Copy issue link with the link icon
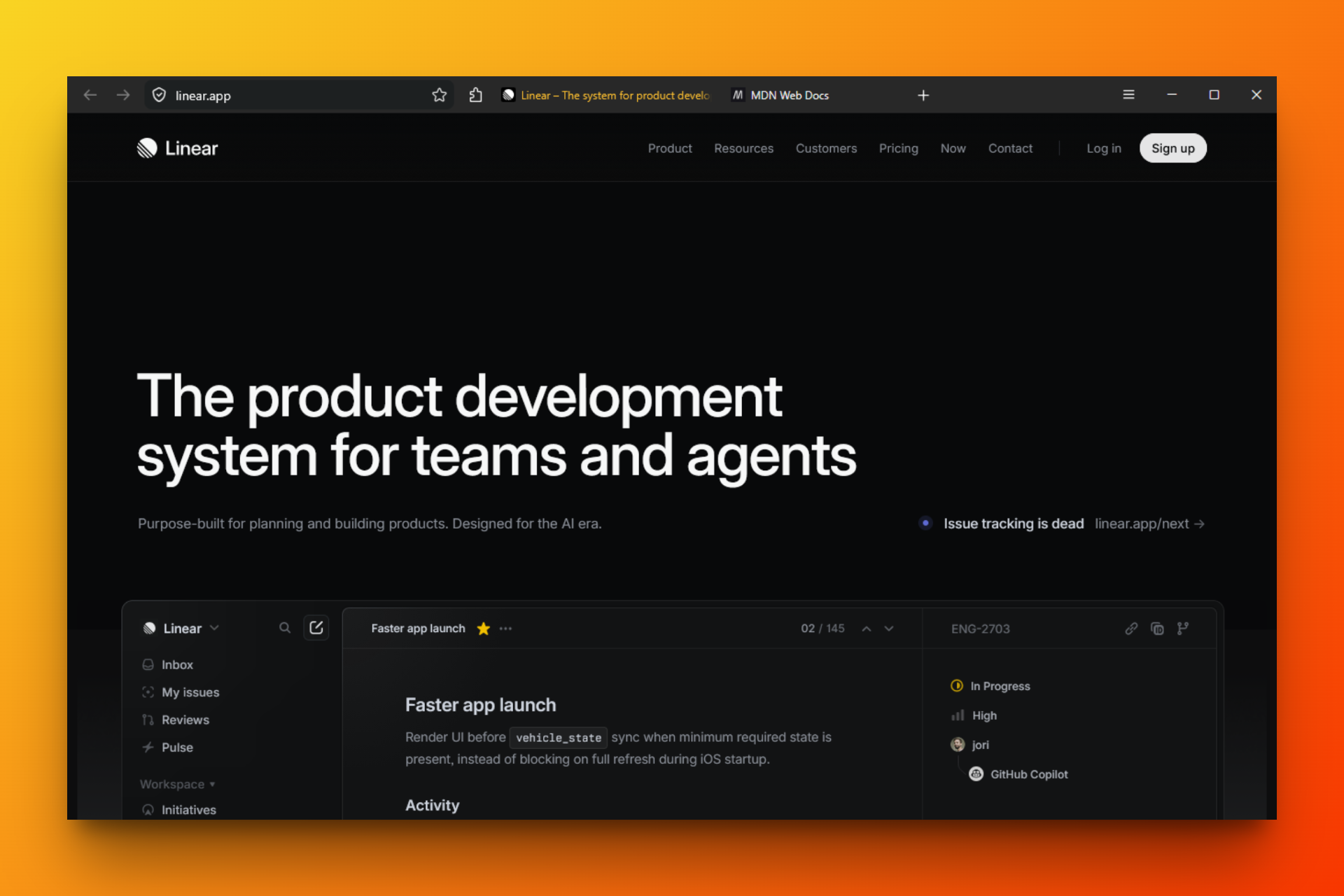 coord(1131,629)
